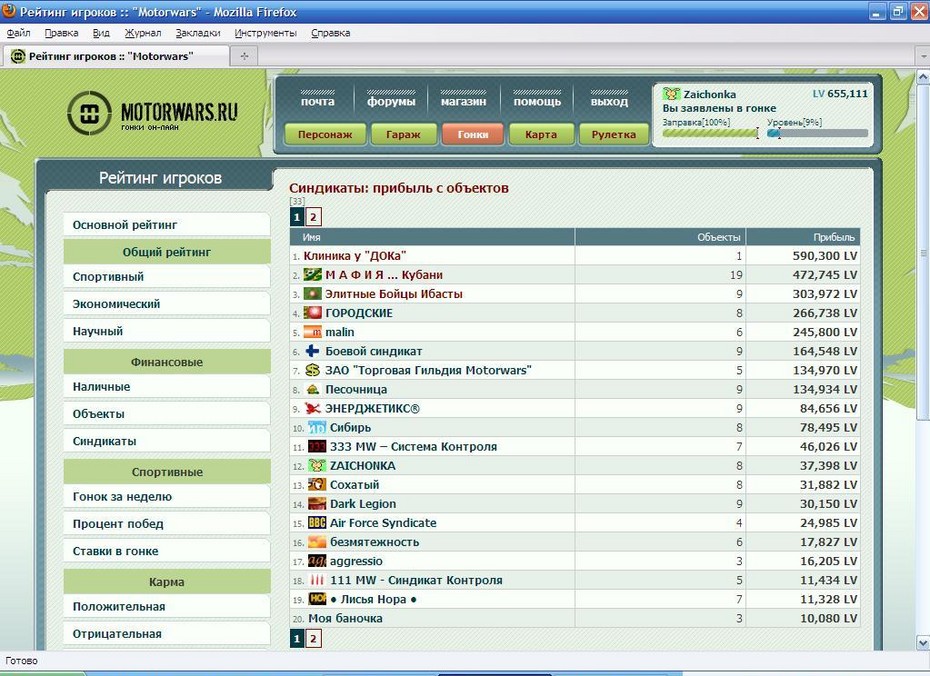Click the Сохатый syndicate emblem
This screenshot has width=930, height=676.
(x=317, y=484)
